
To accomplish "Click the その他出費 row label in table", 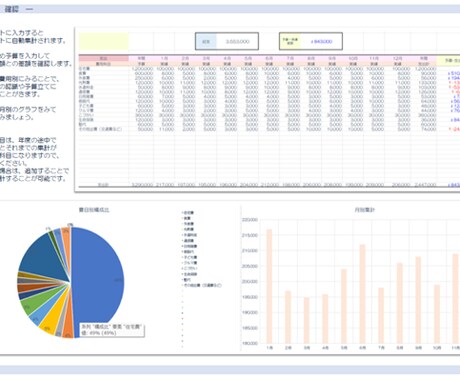I will pyautogui.click(x=100, y=129).
